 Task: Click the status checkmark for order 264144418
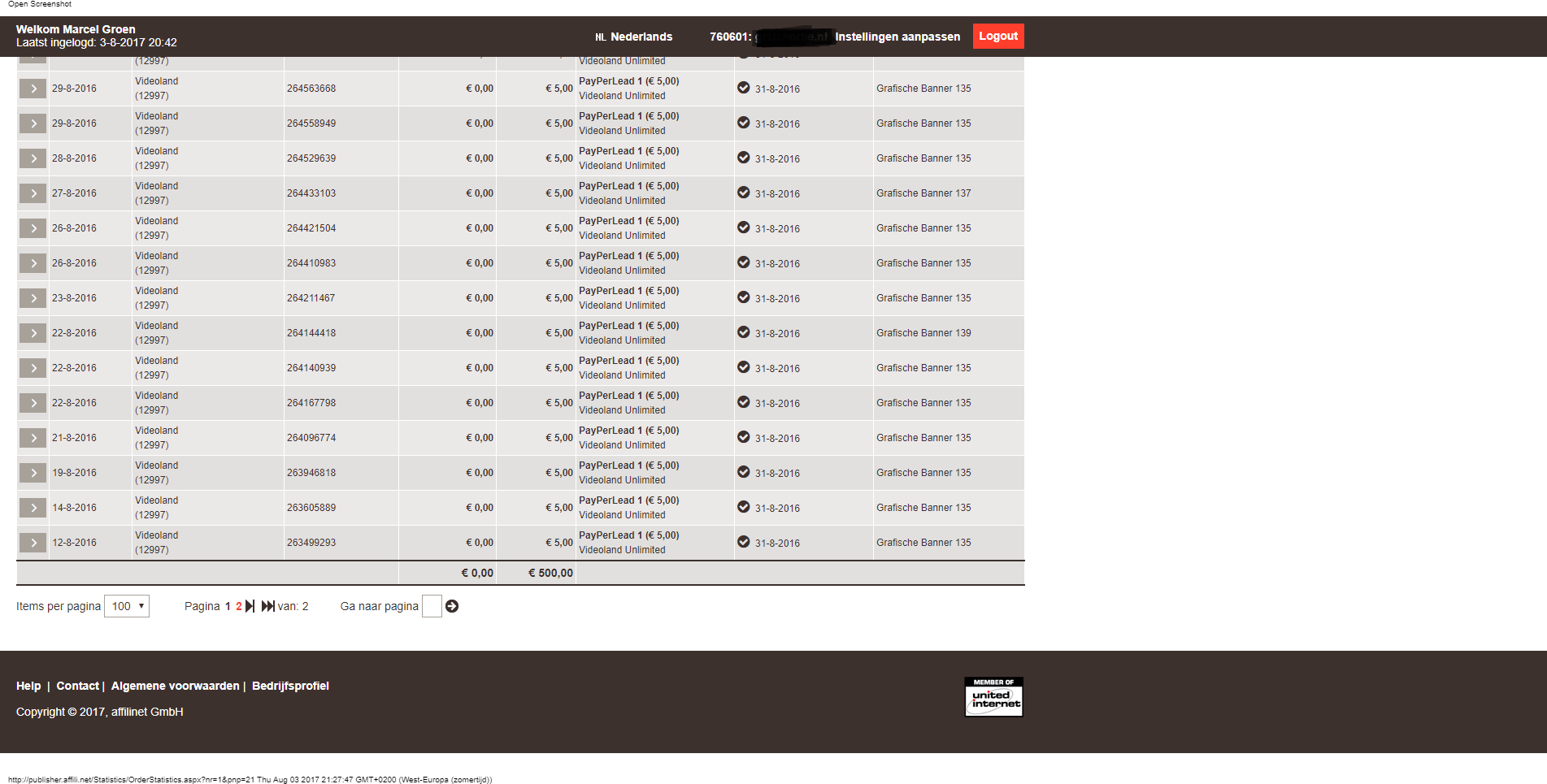pyautogui.click(x=744, y=332)
